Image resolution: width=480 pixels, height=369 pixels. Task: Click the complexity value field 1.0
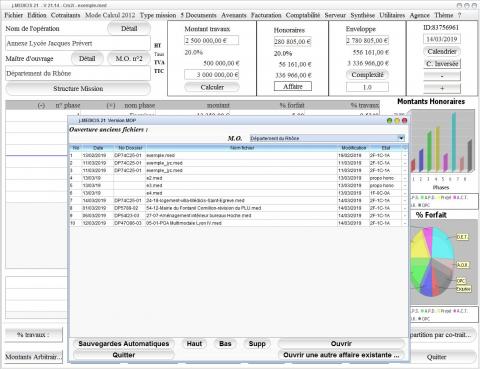pyautogui.click(x=367, y=87)
